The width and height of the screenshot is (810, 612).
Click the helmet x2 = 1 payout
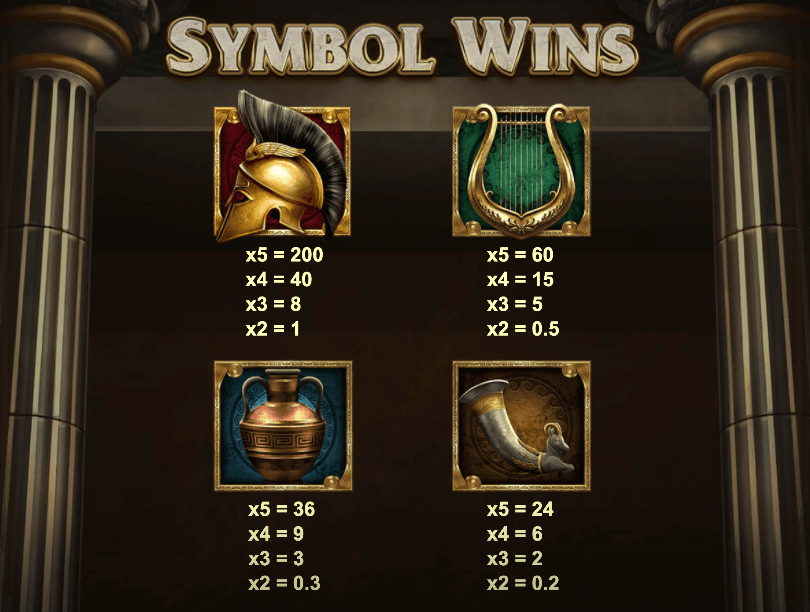point(273,329)
